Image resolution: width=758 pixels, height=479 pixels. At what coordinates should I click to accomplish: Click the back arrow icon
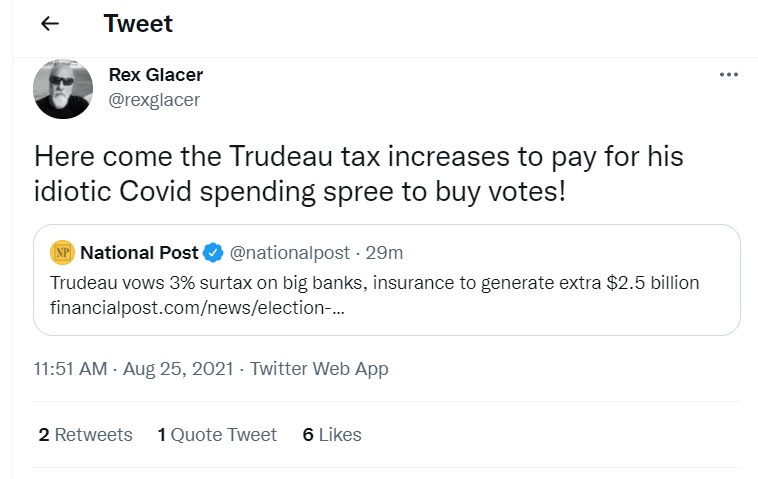click(50, 25)
